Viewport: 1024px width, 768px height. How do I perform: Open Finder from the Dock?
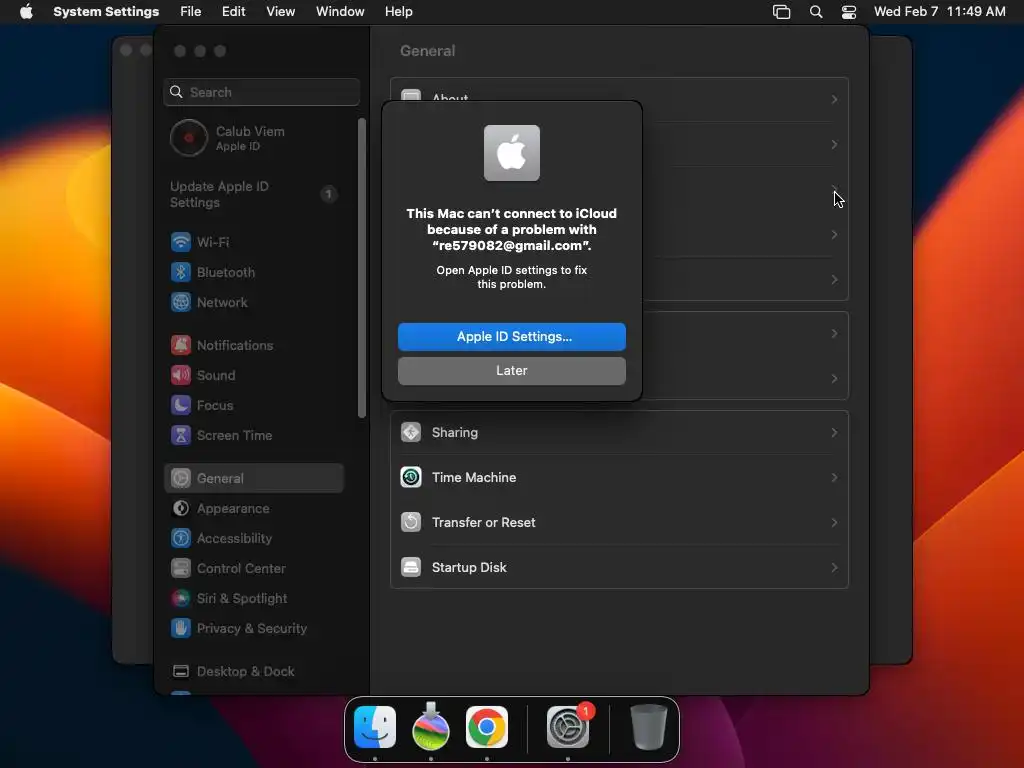(375, 727)
